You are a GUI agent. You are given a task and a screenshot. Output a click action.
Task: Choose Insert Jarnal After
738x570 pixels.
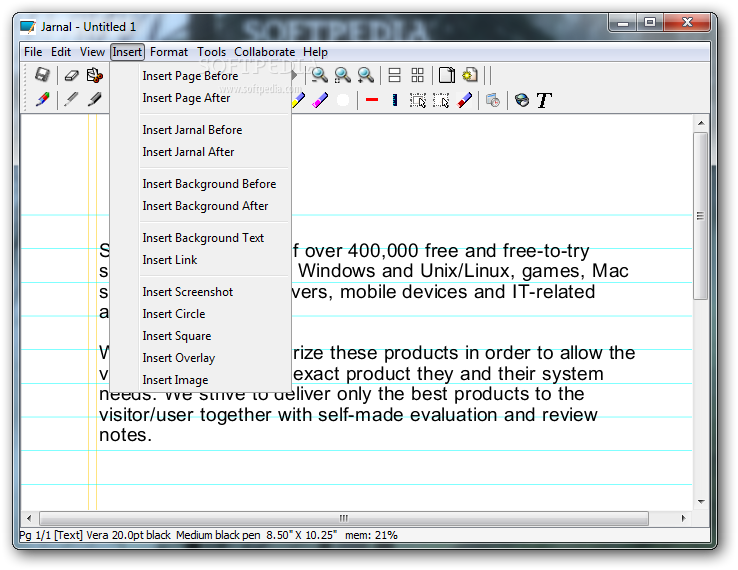(x=201, y=152)
